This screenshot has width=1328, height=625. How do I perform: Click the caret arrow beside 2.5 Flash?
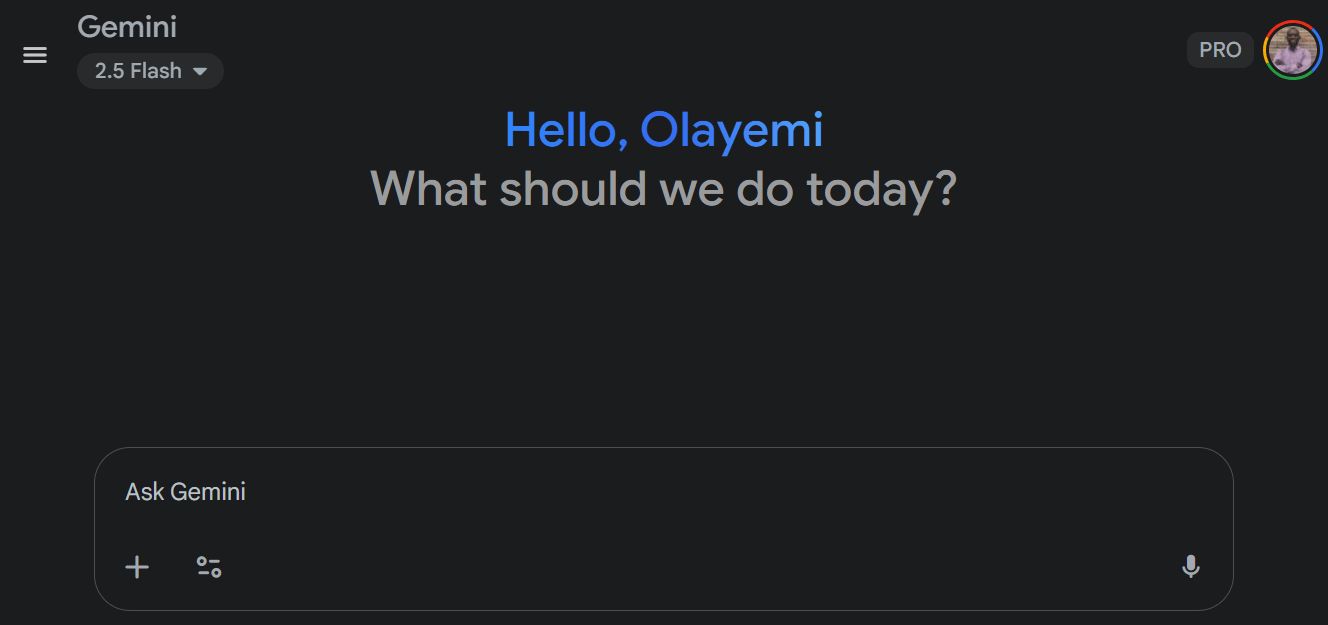200,71
